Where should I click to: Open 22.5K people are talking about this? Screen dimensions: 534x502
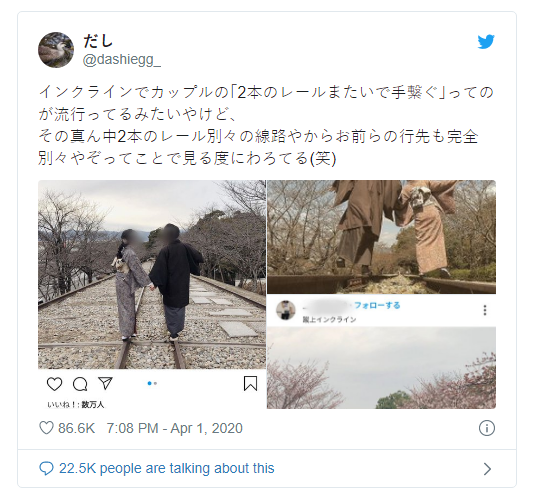coord(167,468)
